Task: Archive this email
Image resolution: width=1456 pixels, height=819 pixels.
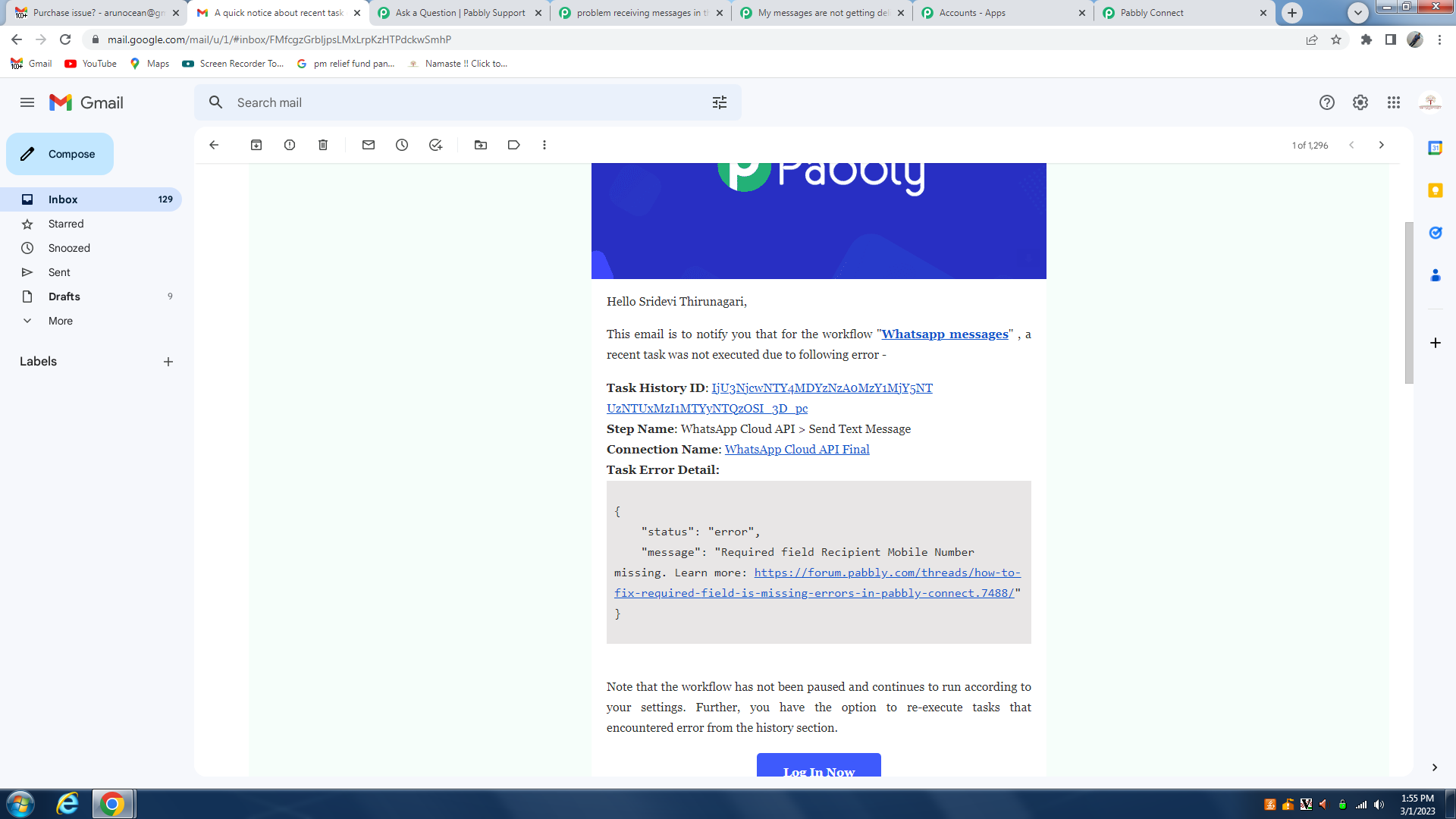Action: point(256,145)
